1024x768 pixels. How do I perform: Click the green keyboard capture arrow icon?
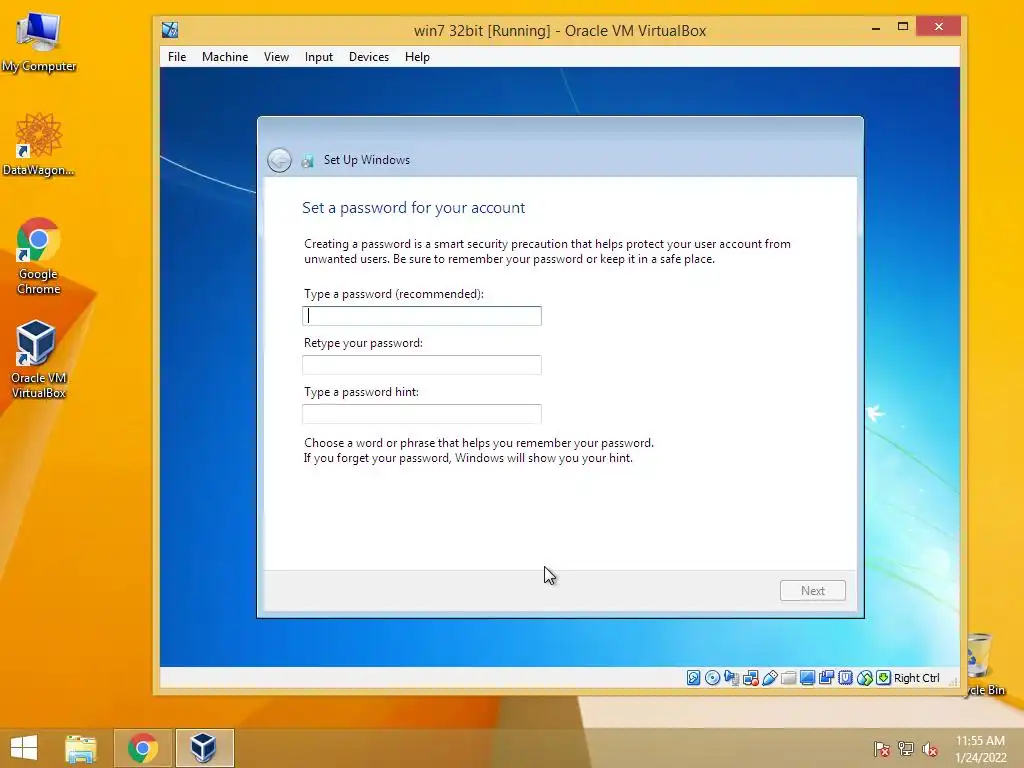point(884,678)
